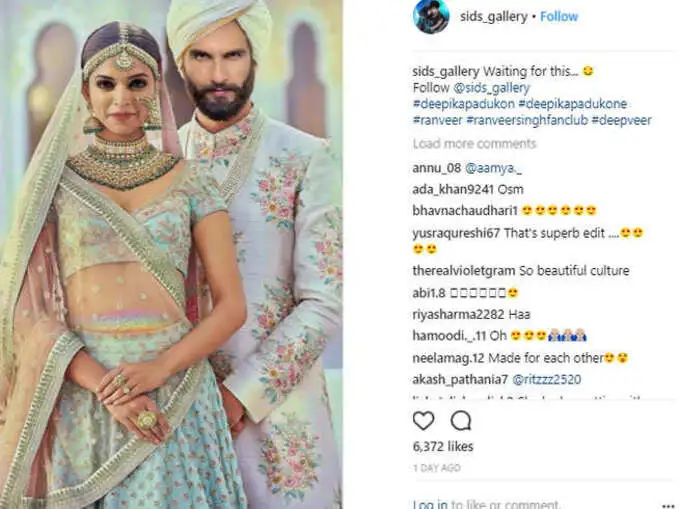This screenshot has height=509, width=680.
Task: Follow the sids_gallery account
Action: click(559, 16)
